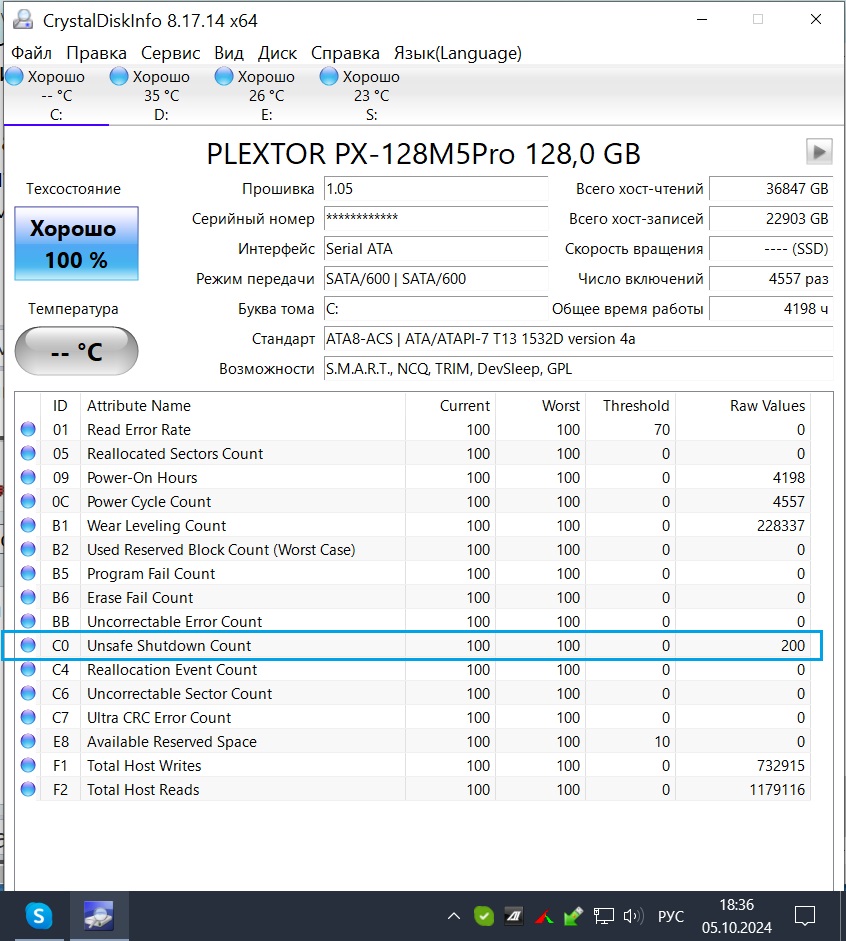
Task: Click the status dot for Ultra CRC Error Count
Action: [28, 717]
